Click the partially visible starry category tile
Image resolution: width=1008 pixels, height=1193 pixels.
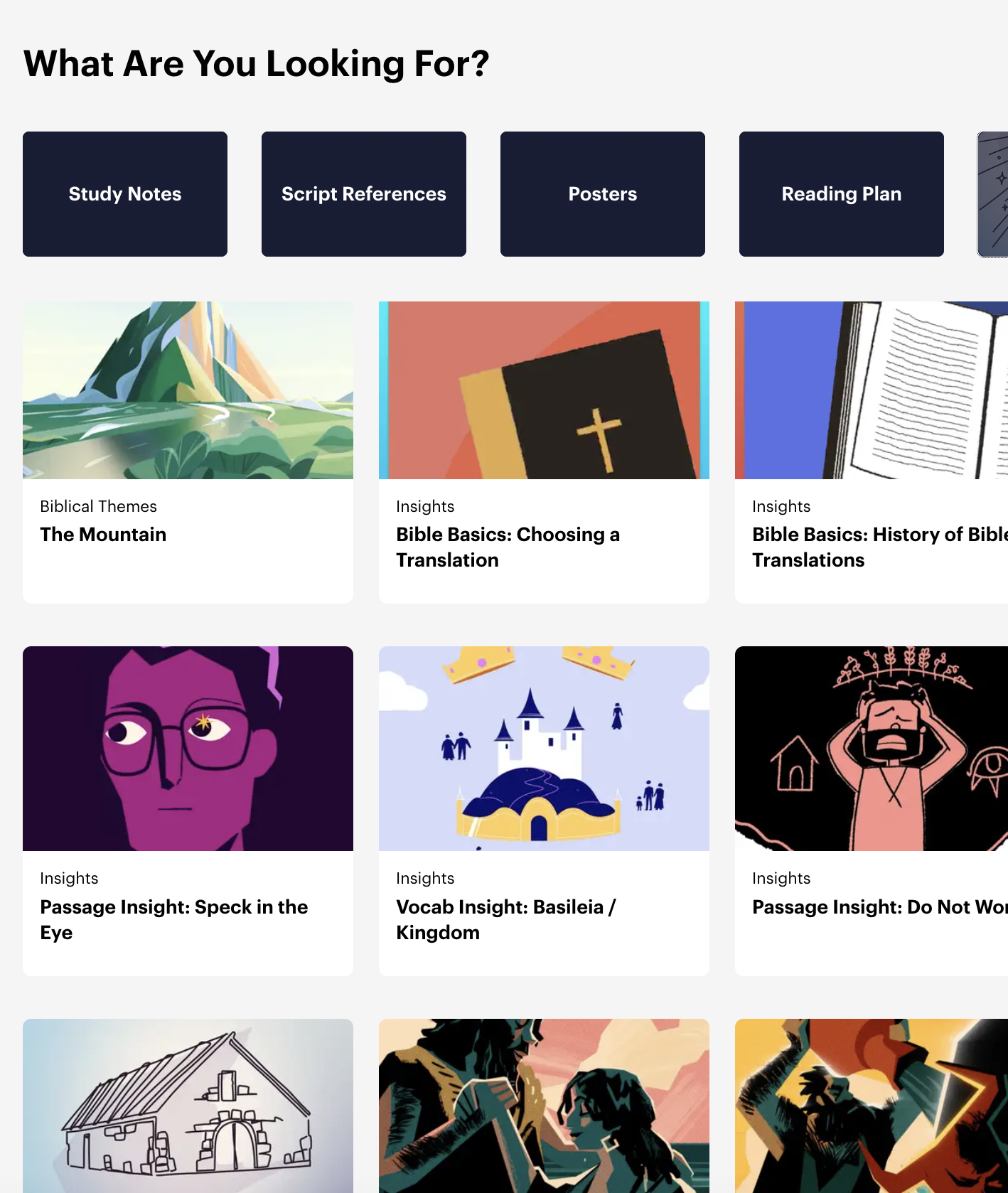pyautogui.click(x=993, y=194)
